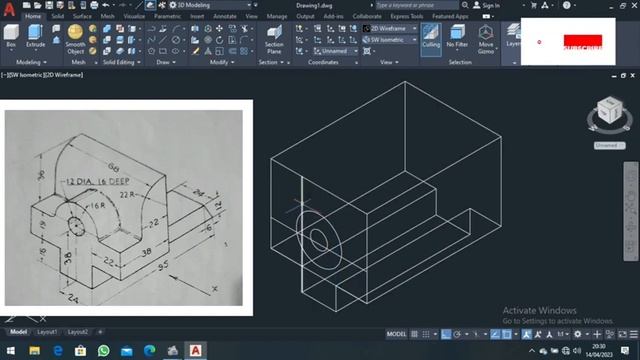This screenshot has width=640, height=360.
Task: Click the Sign In button
Action: click(486, 5)
